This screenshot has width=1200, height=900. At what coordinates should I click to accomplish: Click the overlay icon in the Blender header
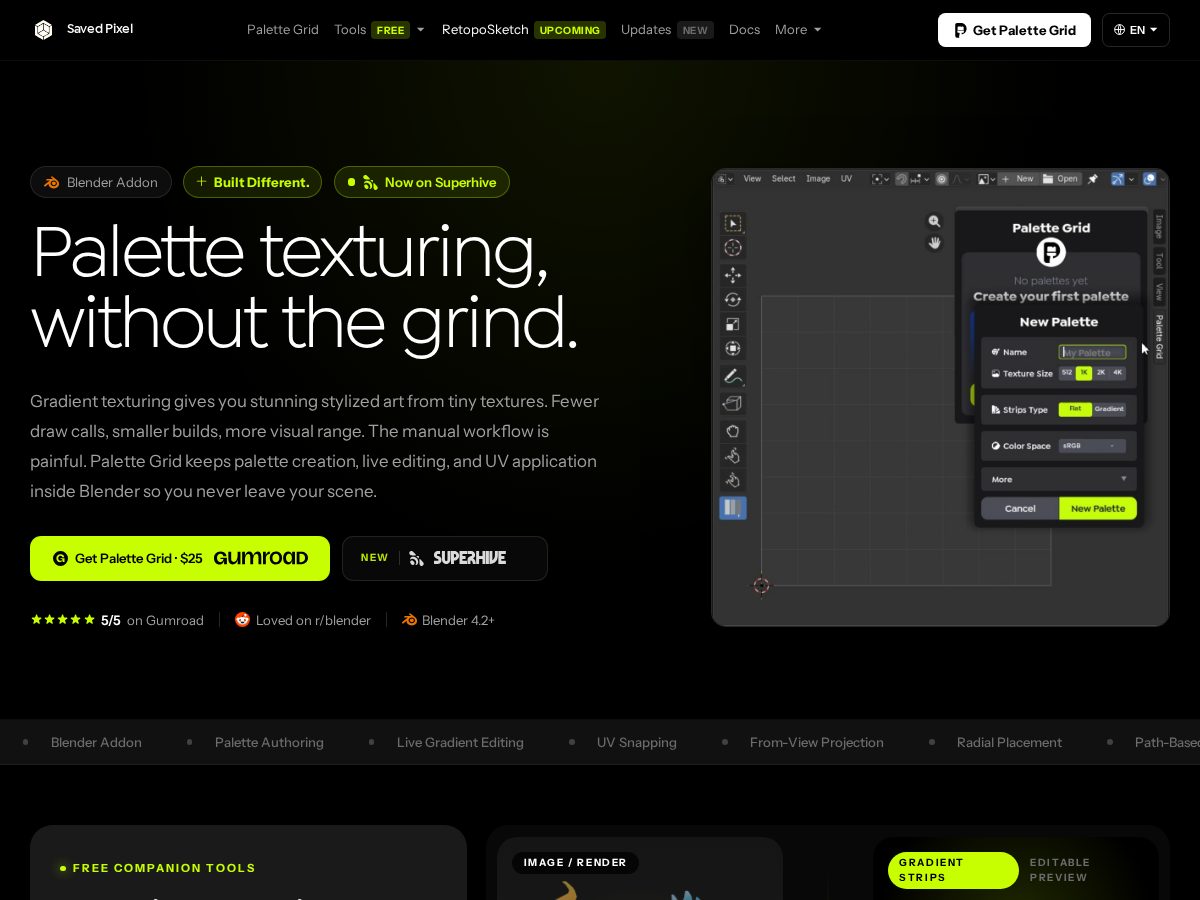click(1150, 179)
